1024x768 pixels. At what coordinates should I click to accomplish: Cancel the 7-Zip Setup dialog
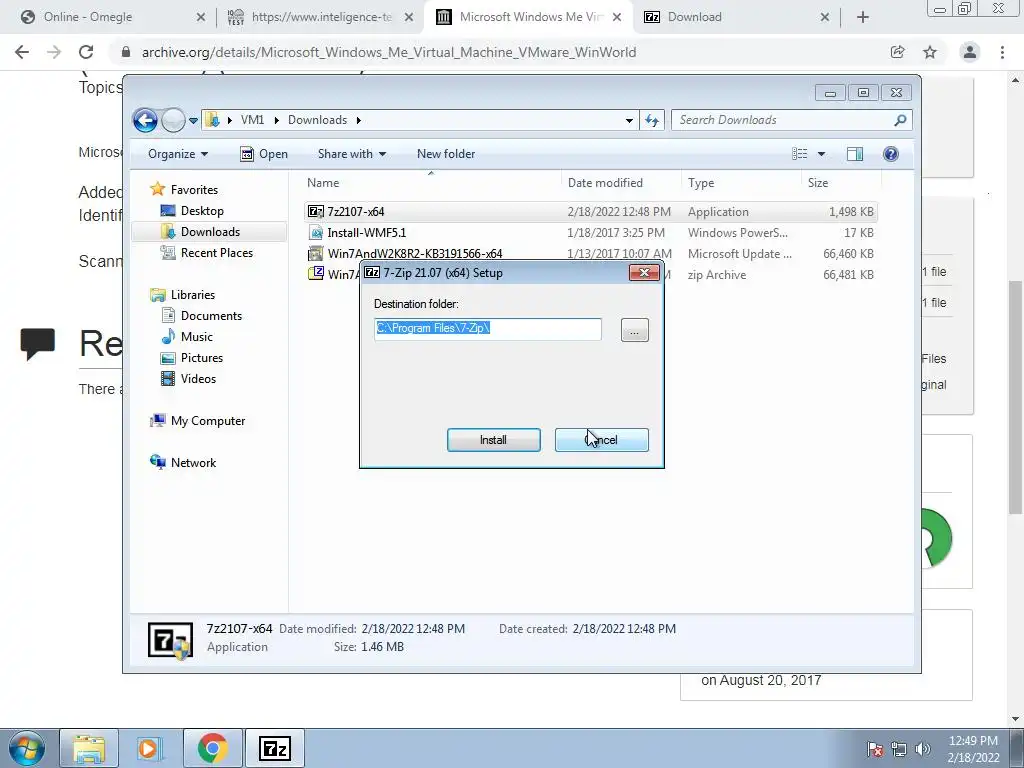click(601, 440)
